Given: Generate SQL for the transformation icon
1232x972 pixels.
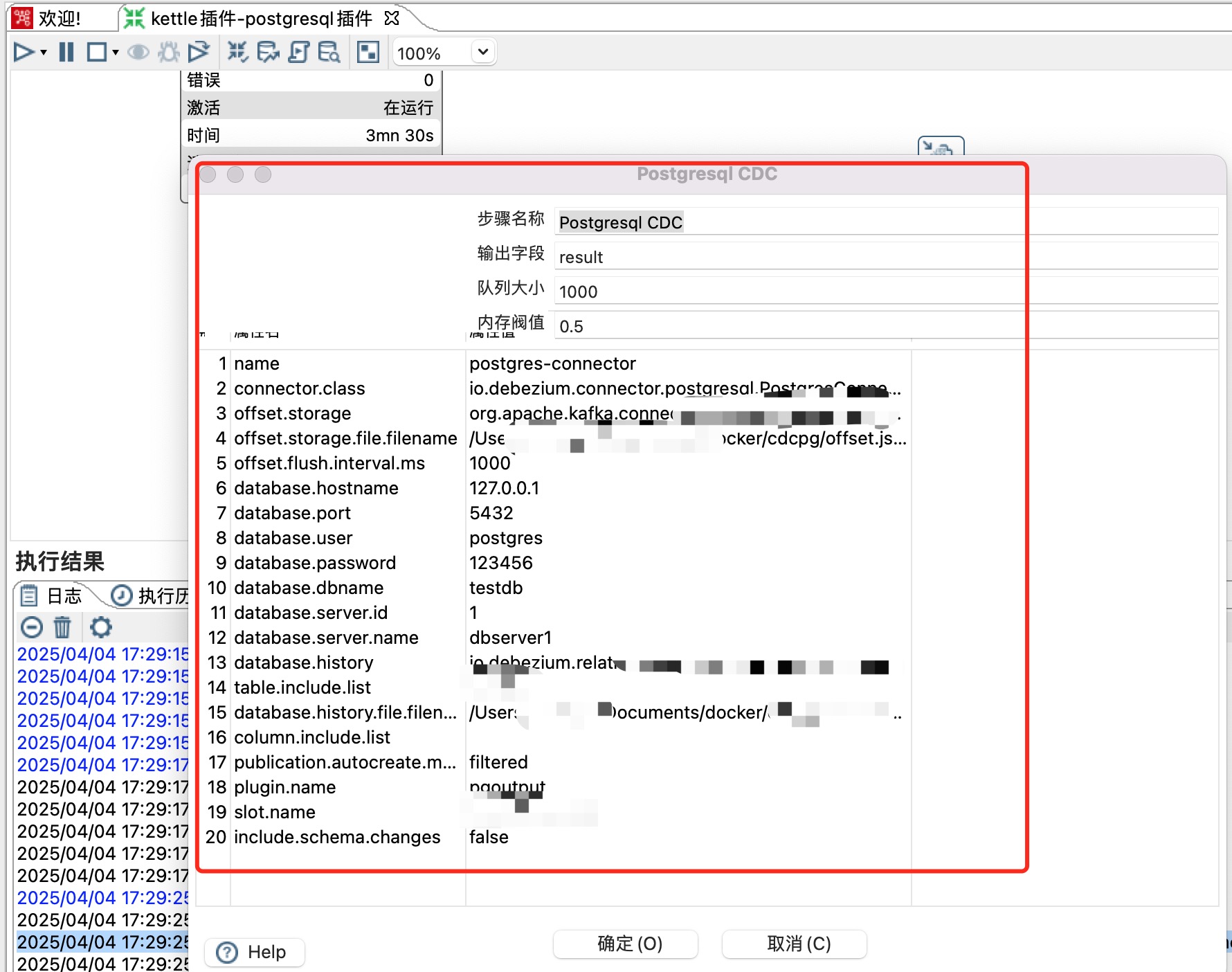Looking at the screenshot, I should 298,52.
